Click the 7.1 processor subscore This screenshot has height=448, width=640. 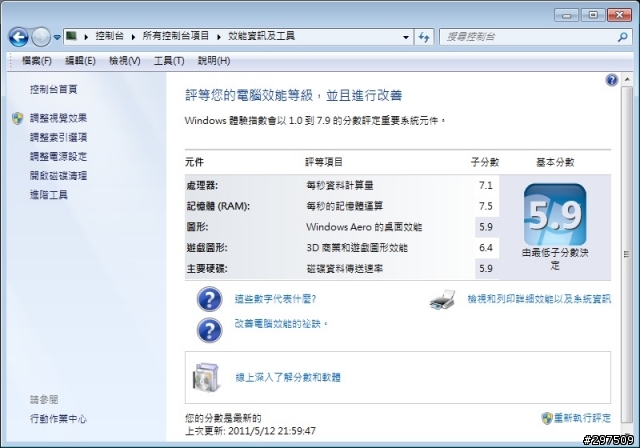pyautogui.click(x=486, y=186)
